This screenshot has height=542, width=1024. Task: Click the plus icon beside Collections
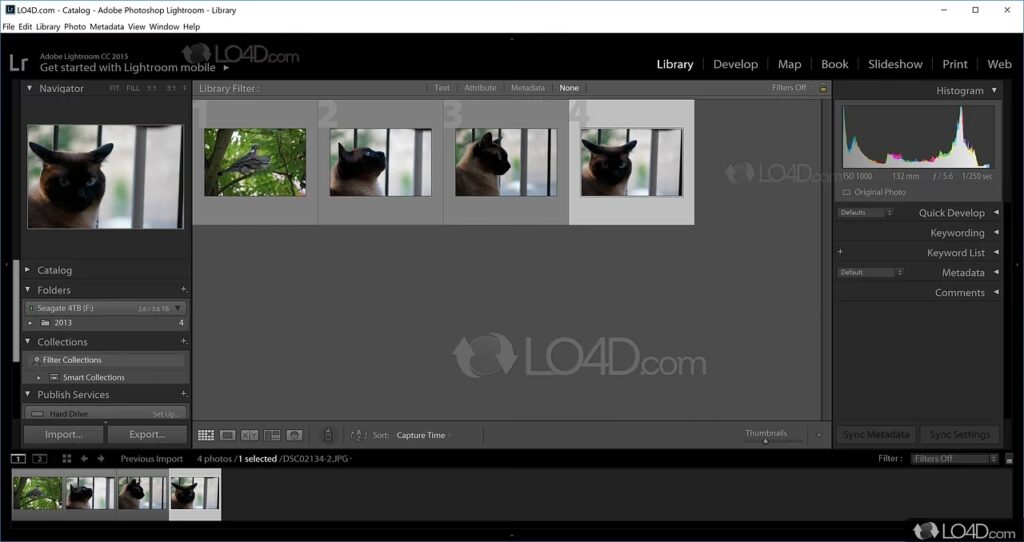point(183,342)
